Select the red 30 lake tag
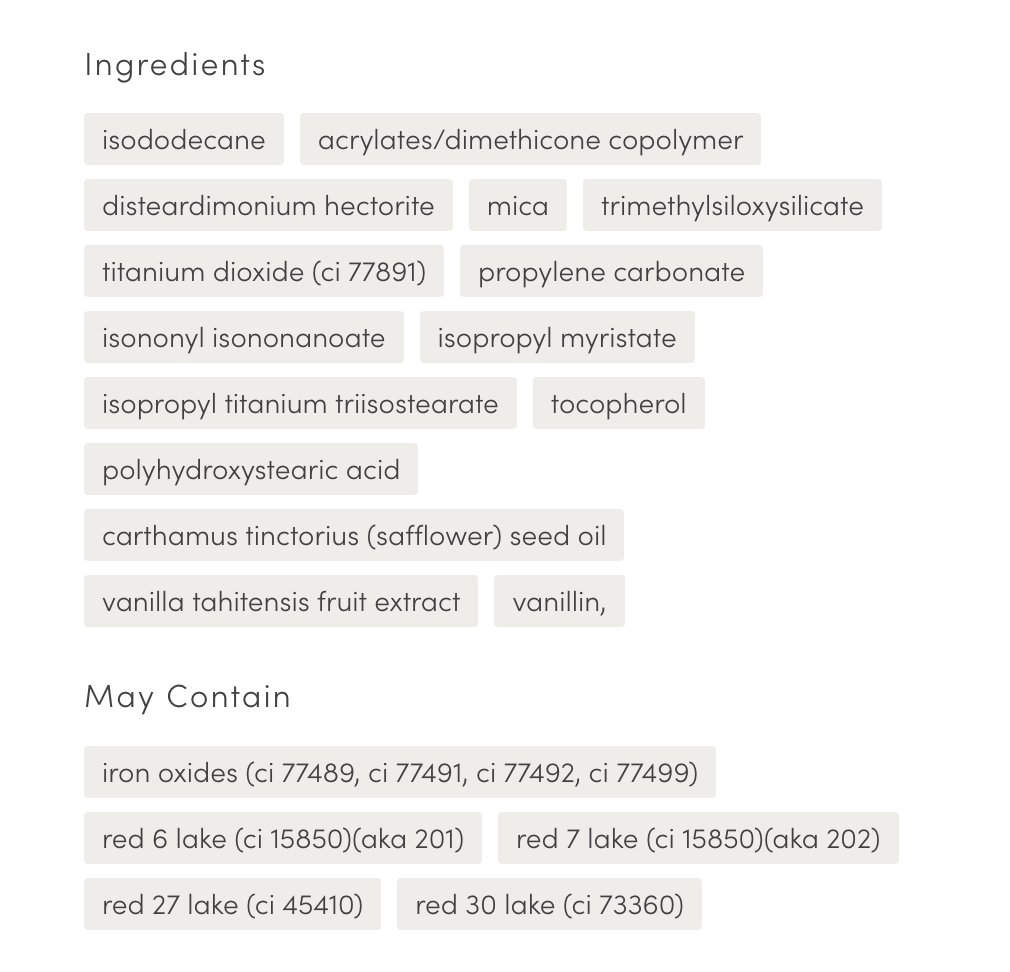Screen dimensions: 1010x972 [549, 904]
